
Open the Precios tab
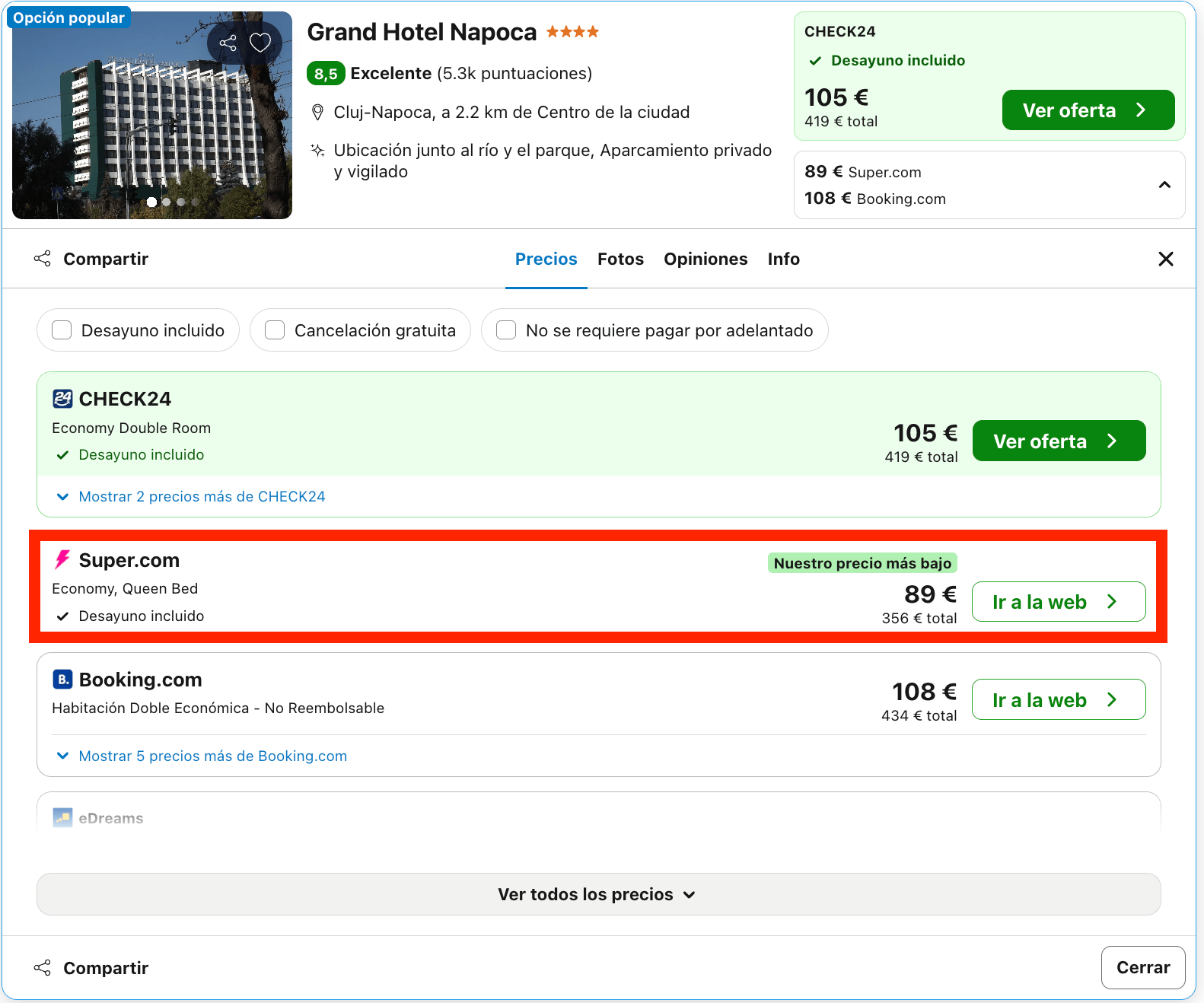pos(546,259)
